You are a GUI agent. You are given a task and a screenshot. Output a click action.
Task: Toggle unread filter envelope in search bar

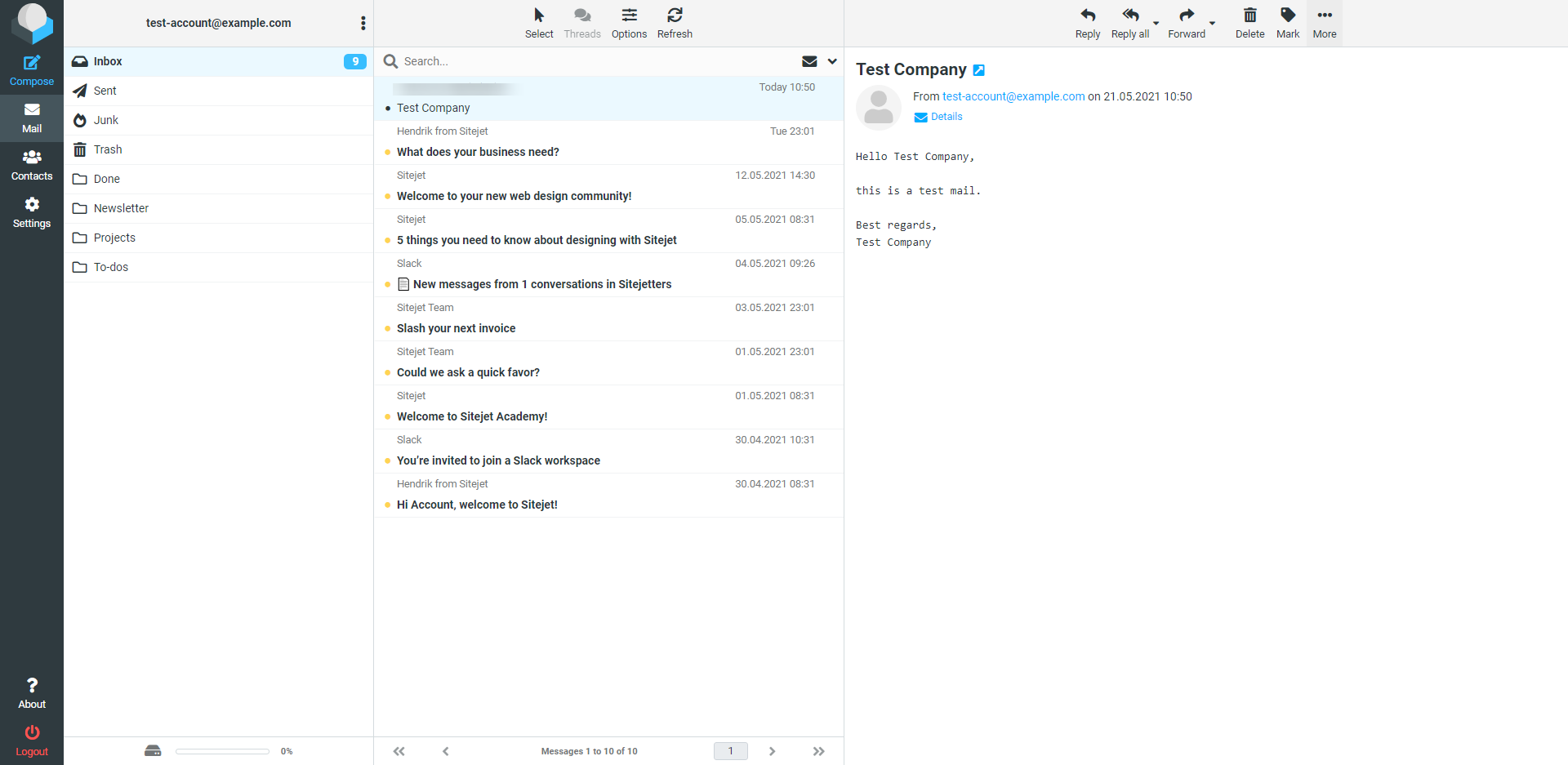click(x=809, y=61)
